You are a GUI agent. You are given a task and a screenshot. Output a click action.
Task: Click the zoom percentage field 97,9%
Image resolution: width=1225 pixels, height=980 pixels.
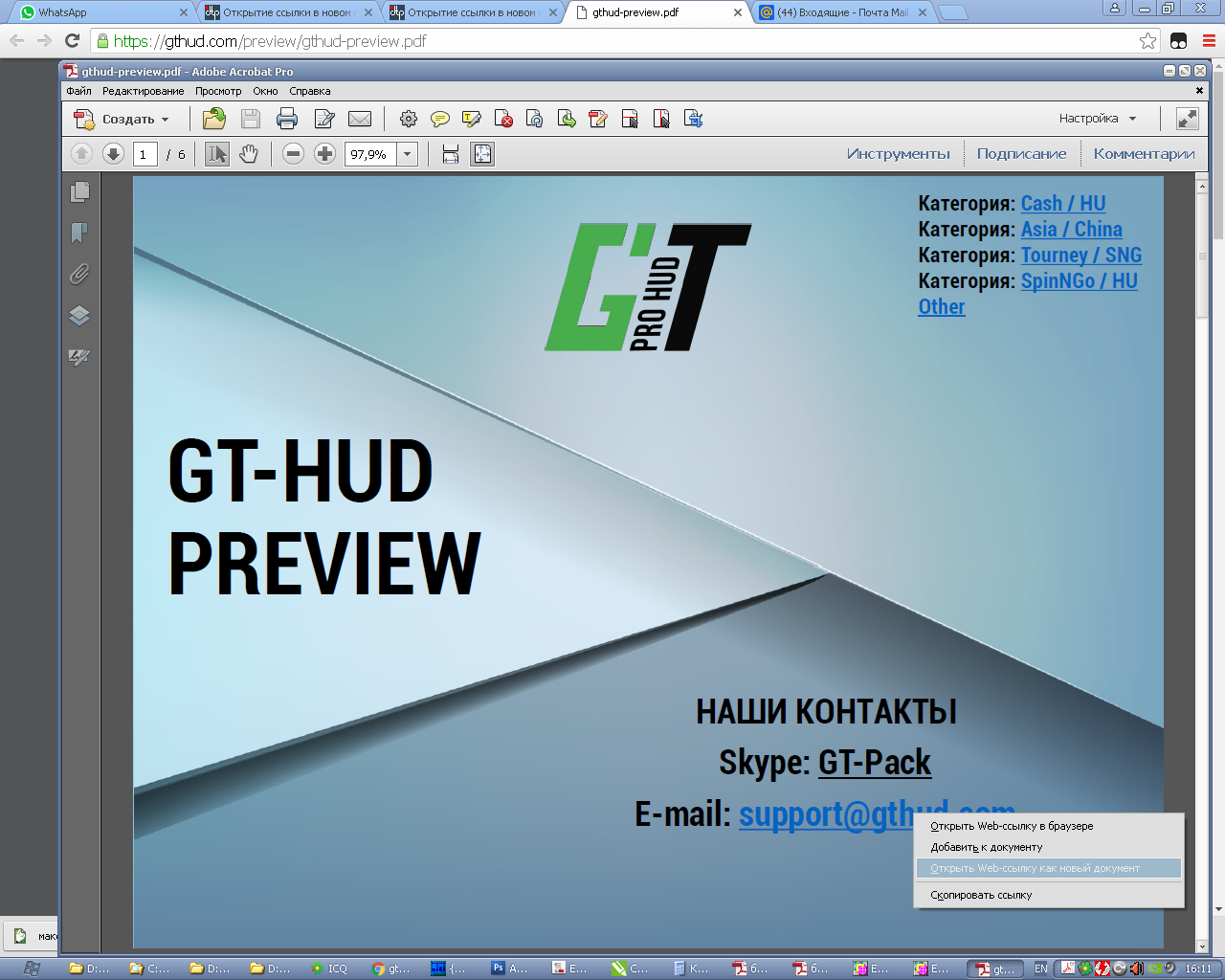tap(370, 154)
